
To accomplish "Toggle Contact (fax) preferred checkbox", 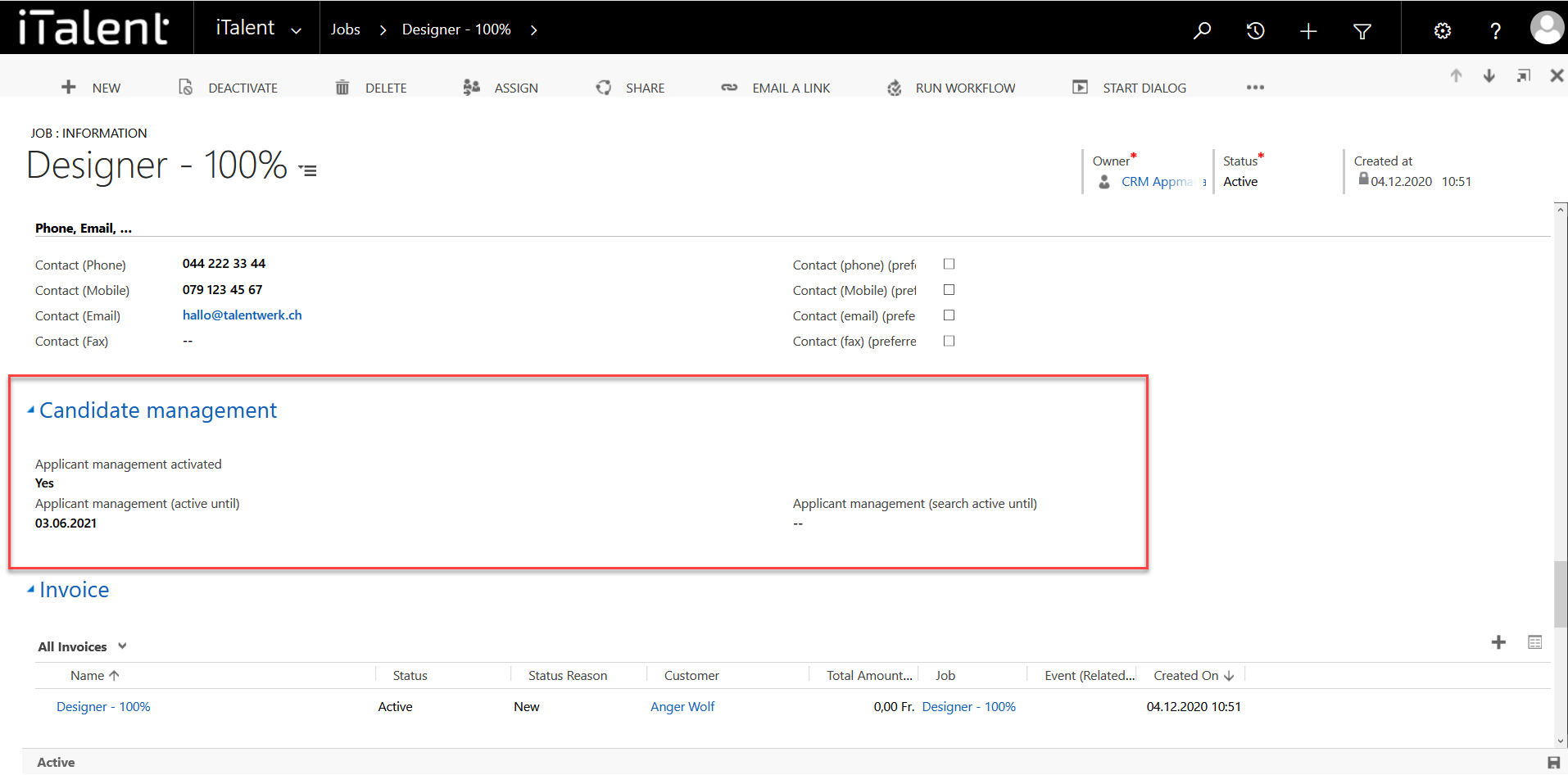I will click(x=949, y=341).
